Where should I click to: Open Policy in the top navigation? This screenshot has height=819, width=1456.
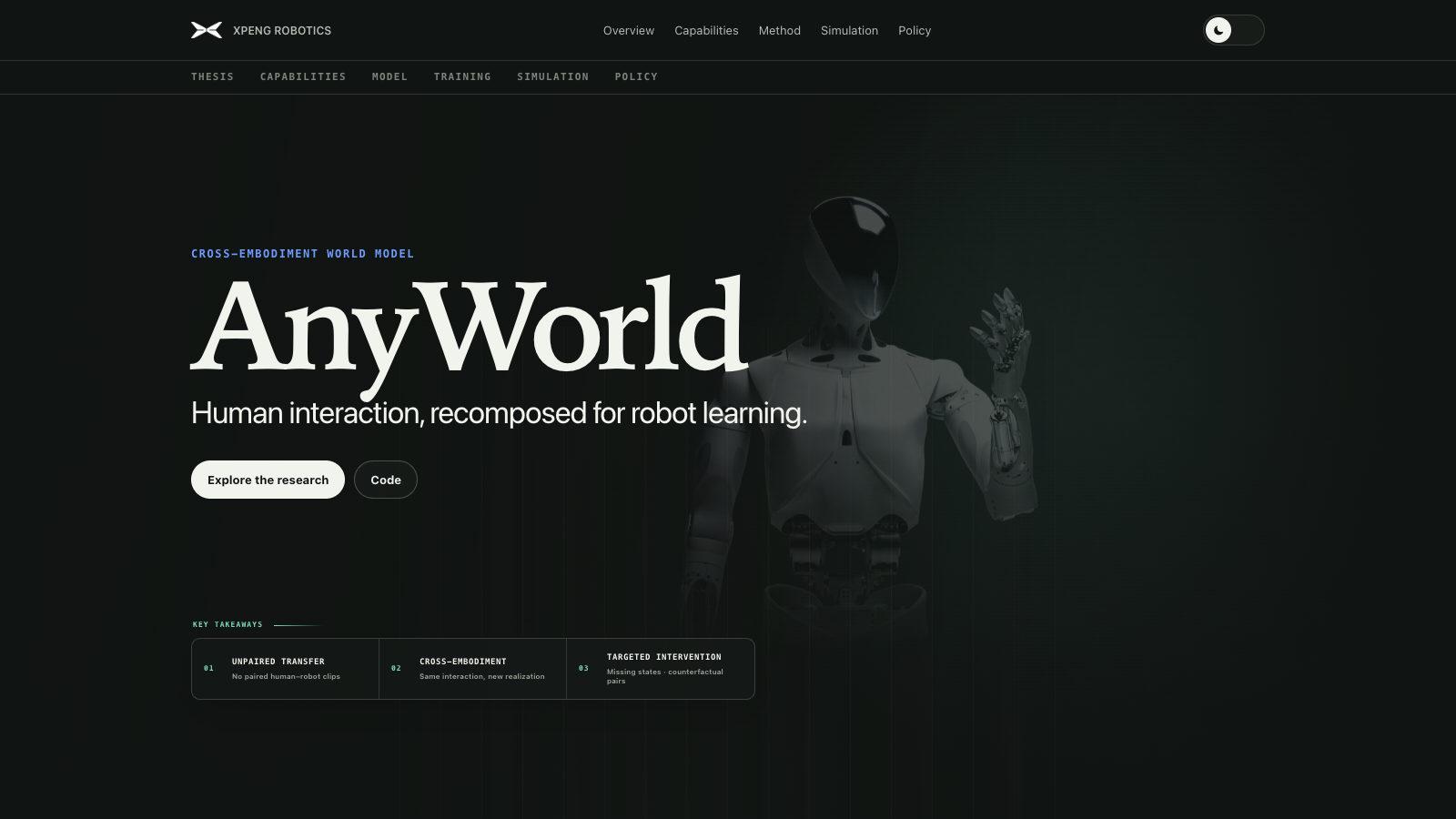pyautogui.click(x=915, y=31)
